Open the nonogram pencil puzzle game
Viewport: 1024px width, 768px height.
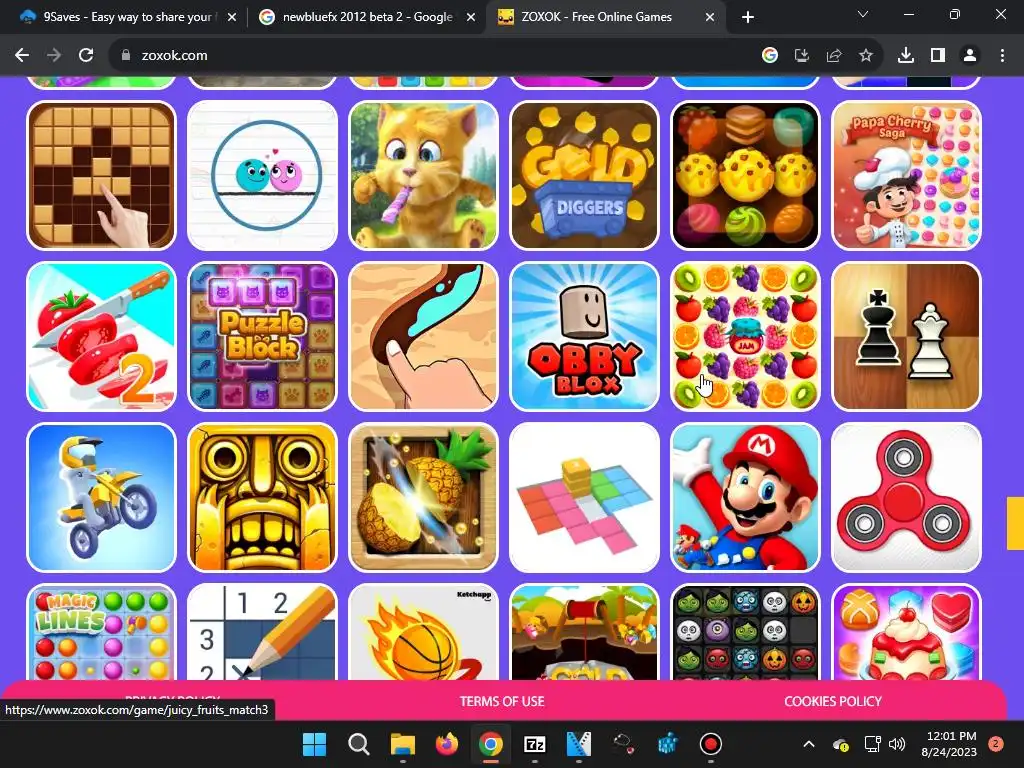coord(263,632)
